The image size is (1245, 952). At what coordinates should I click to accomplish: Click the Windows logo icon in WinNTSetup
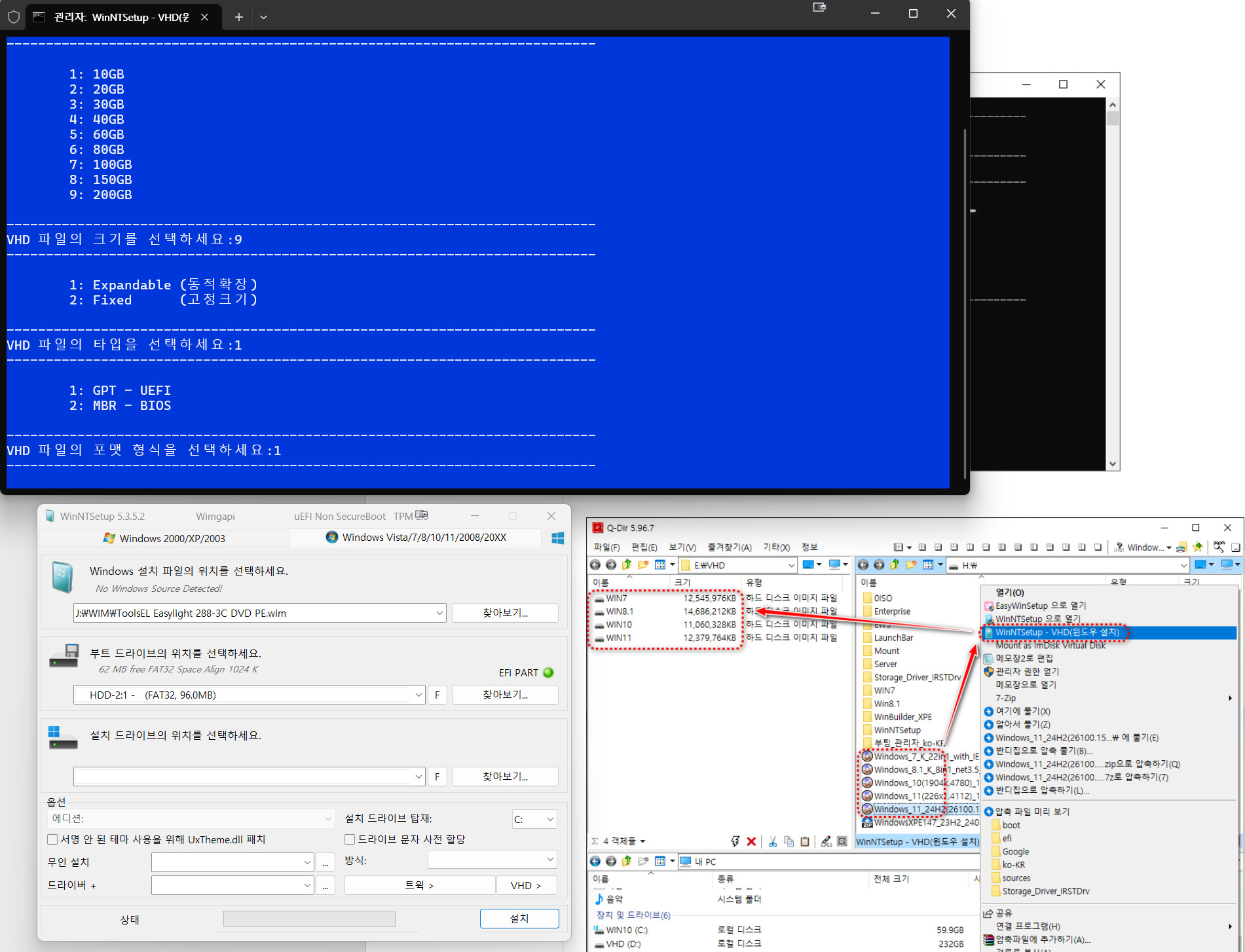[558, 538]
